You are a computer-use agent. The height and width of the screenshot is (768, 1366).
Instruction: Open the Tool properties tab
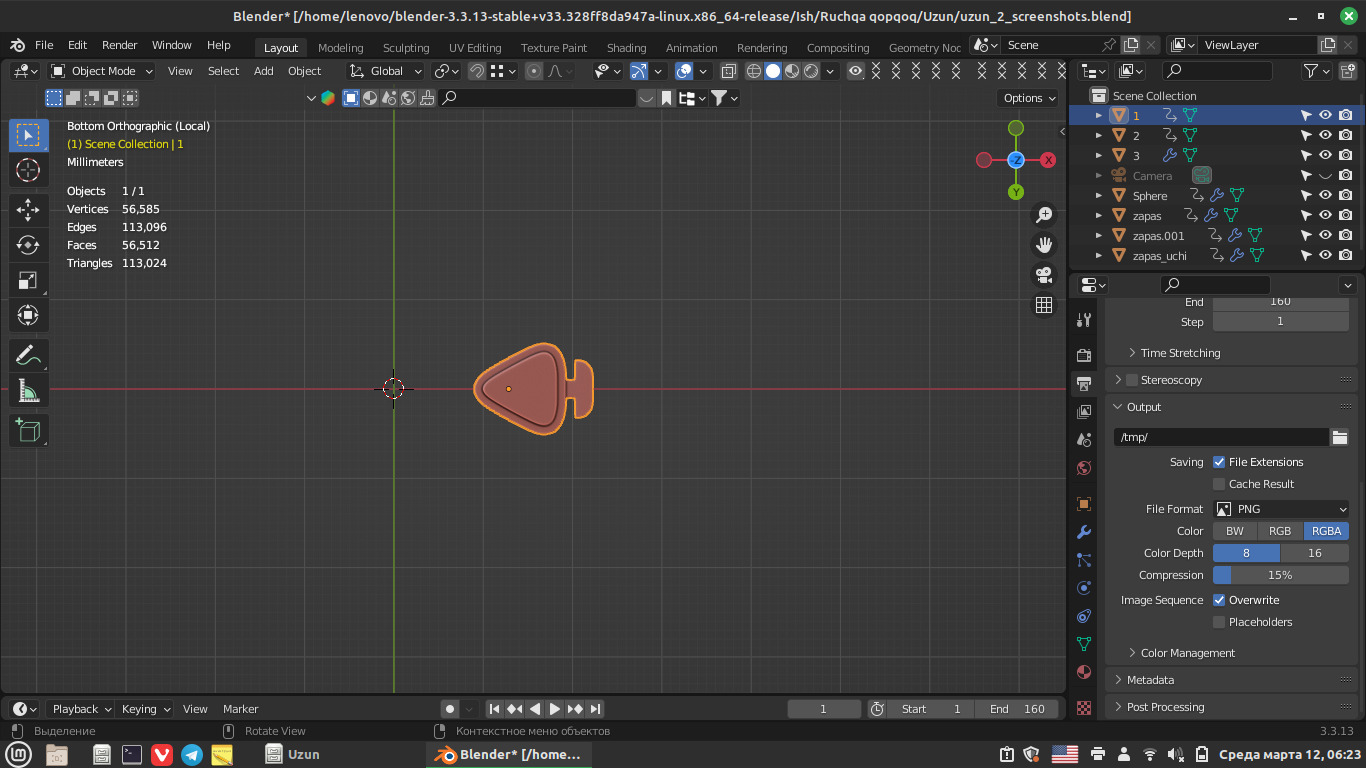pyautogui.click(x=1084, y=320)
